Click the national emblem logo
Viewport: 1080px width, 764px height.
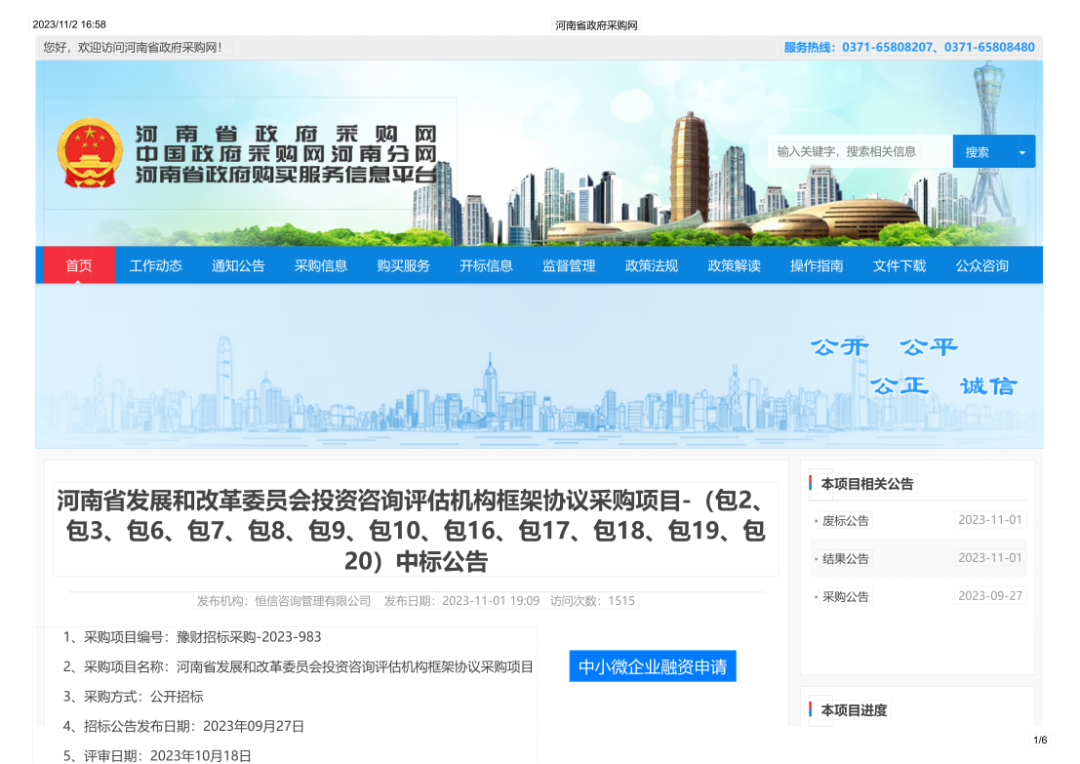click(x=90, y=153)
